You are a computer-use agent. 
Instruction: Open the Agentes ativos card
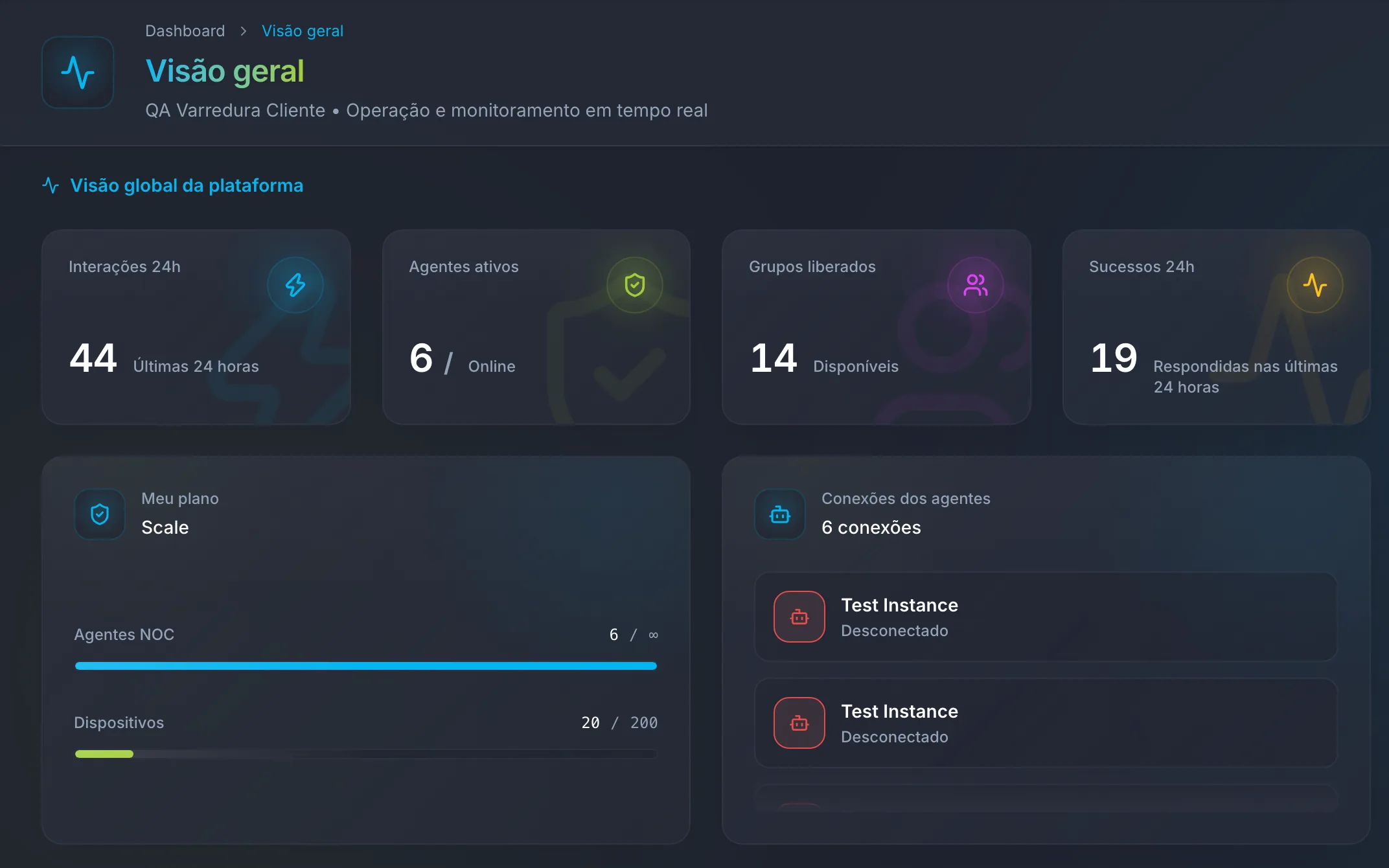536,327
